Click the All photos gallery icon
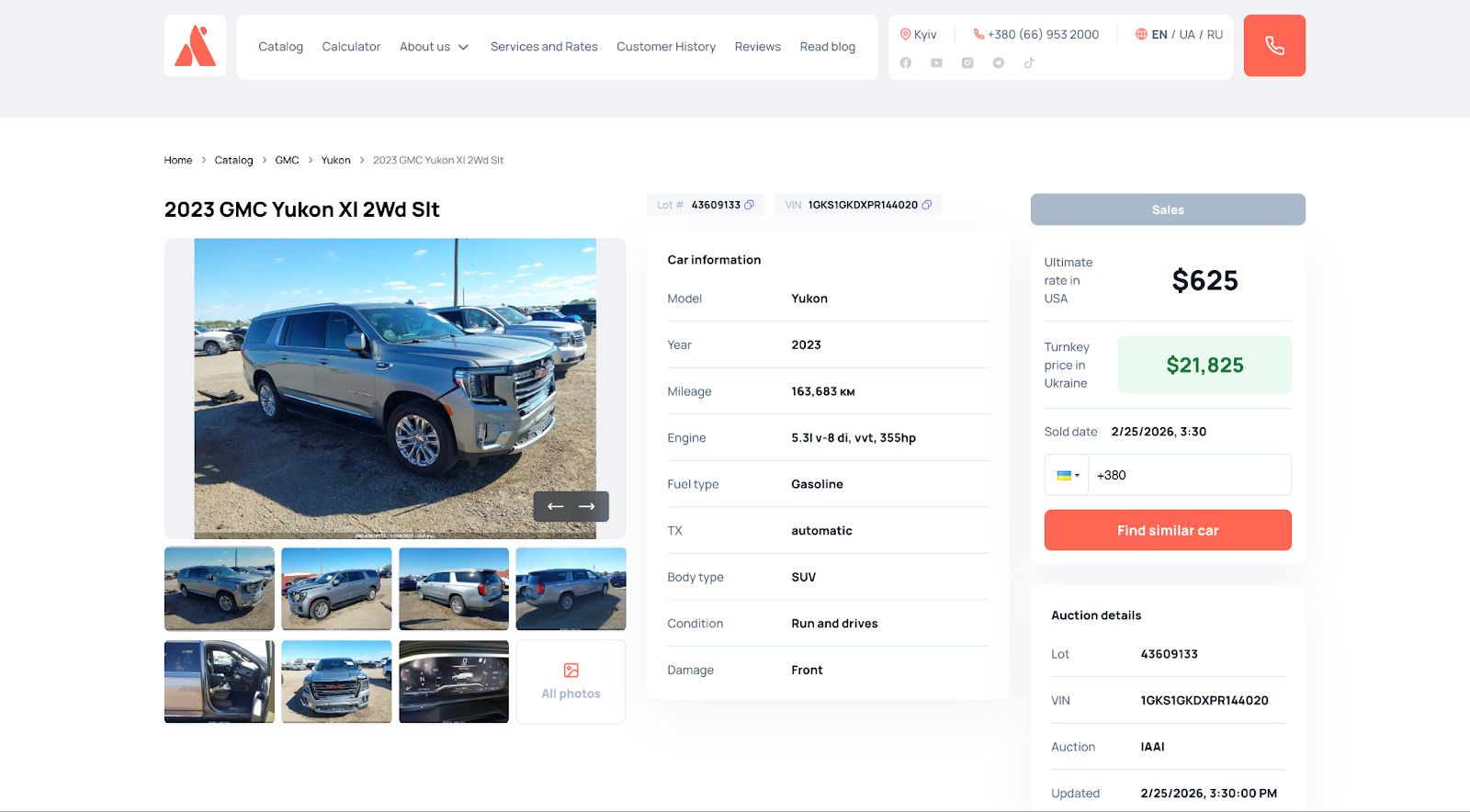The image size is (1470, 812). pyautogui.click(x=571, y=671)
